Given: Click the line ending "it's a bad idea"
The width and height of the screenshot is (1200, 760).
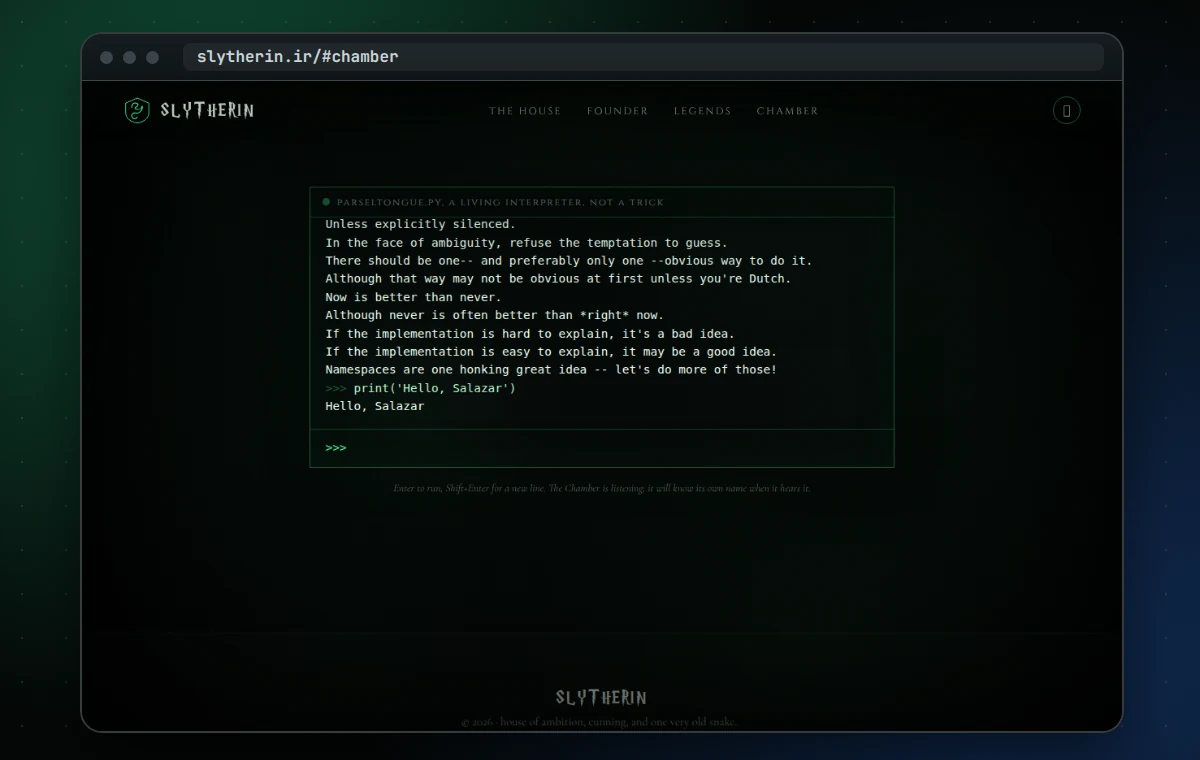Looking at the screenshot, I should point(530,334).
